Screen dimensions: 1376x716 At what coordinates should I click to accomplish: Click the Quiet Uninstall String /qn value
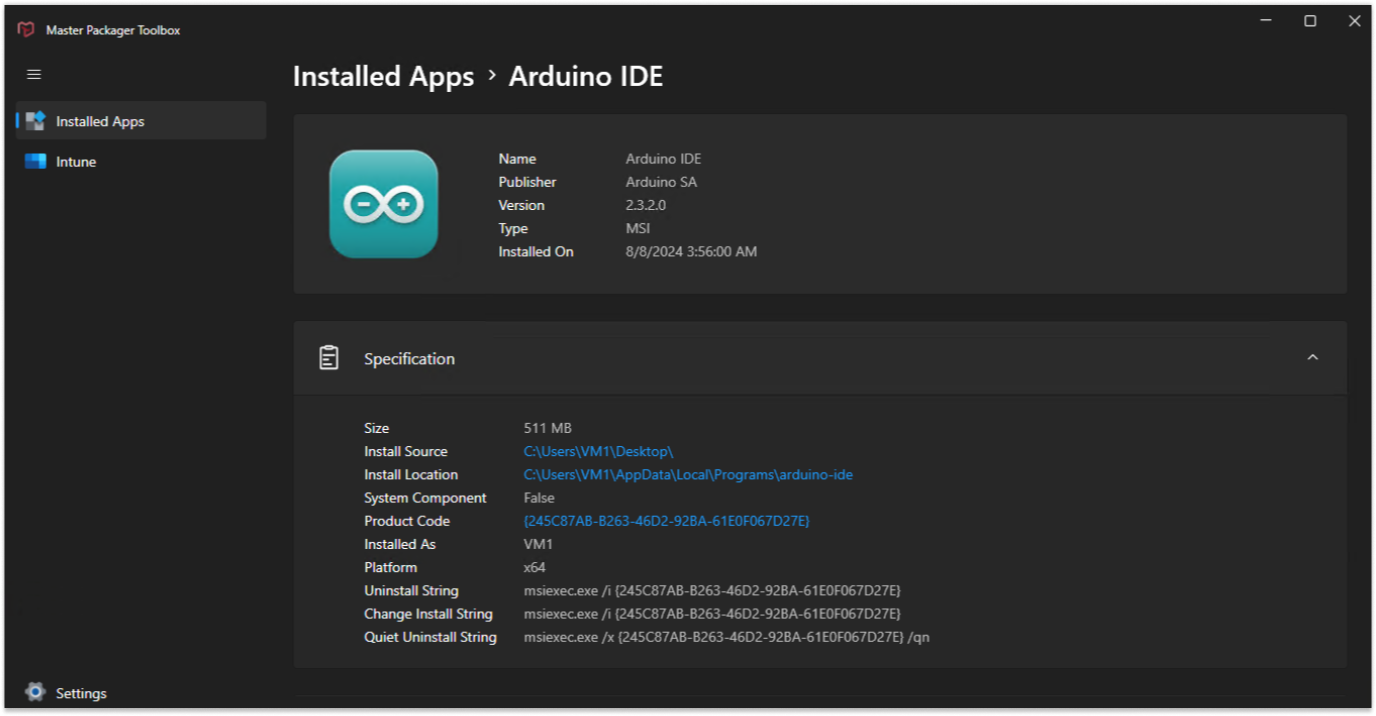727,637
